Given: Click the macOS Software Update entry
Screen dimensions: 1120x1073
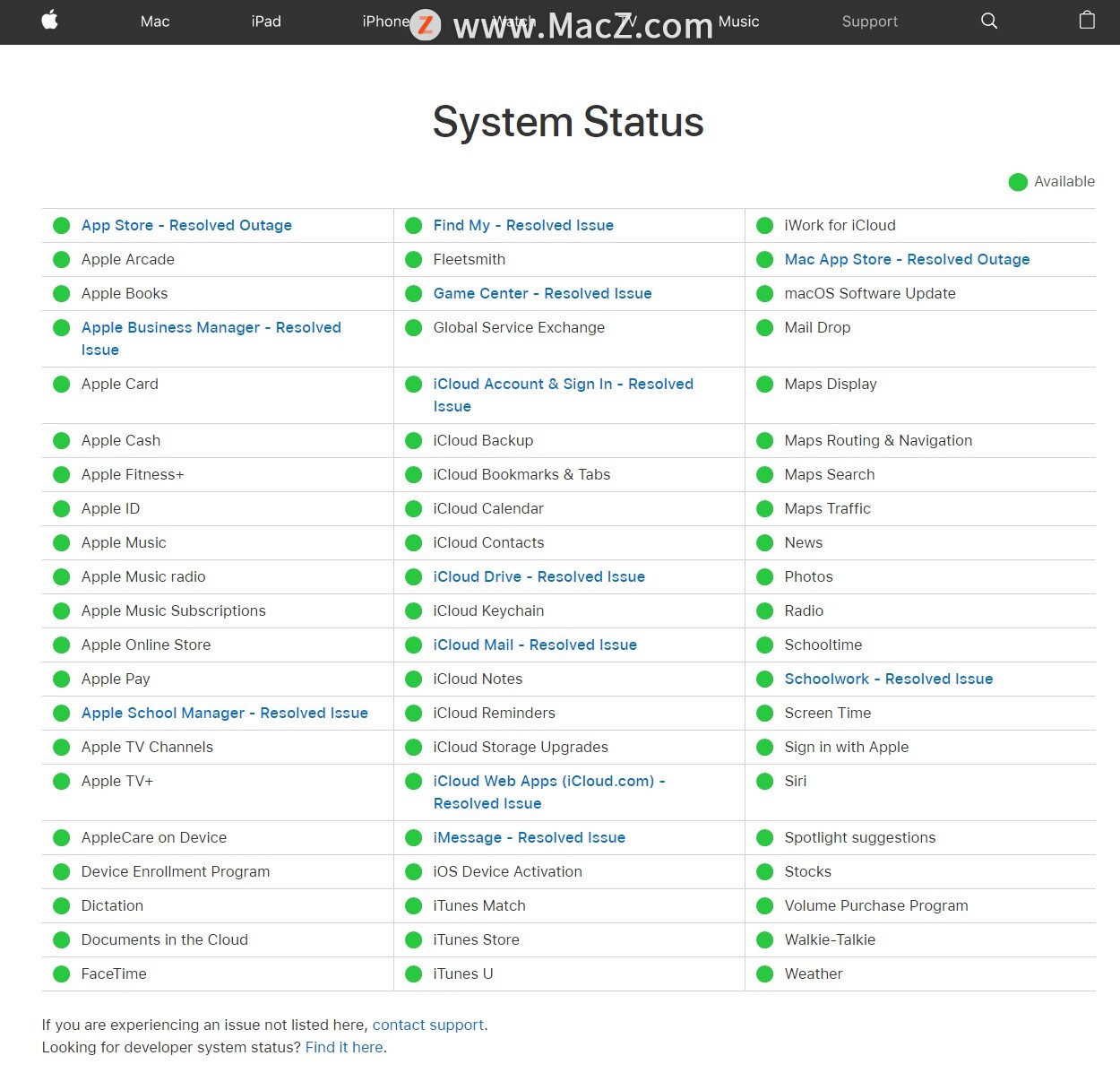Looking at the screenshot, I should coord(870,294).
